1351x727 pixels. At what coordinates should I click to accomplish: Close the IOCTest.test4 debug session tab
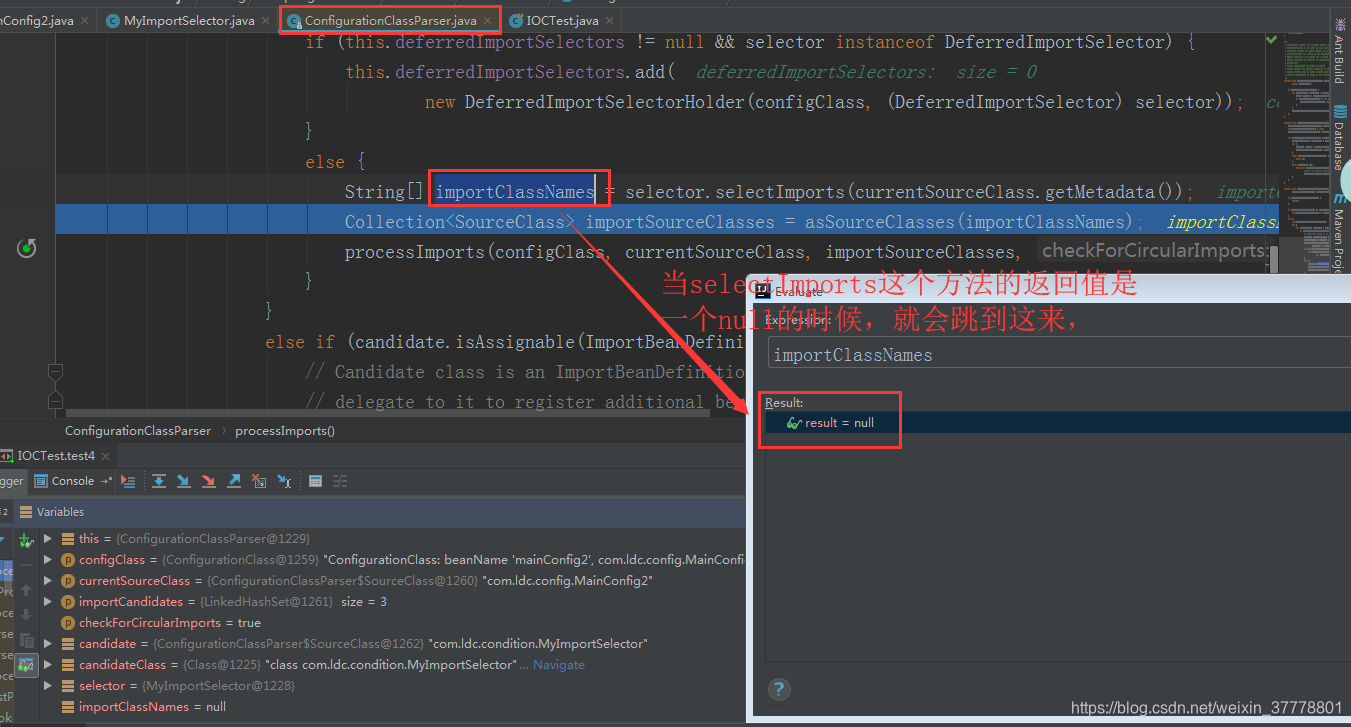[105, 456]
